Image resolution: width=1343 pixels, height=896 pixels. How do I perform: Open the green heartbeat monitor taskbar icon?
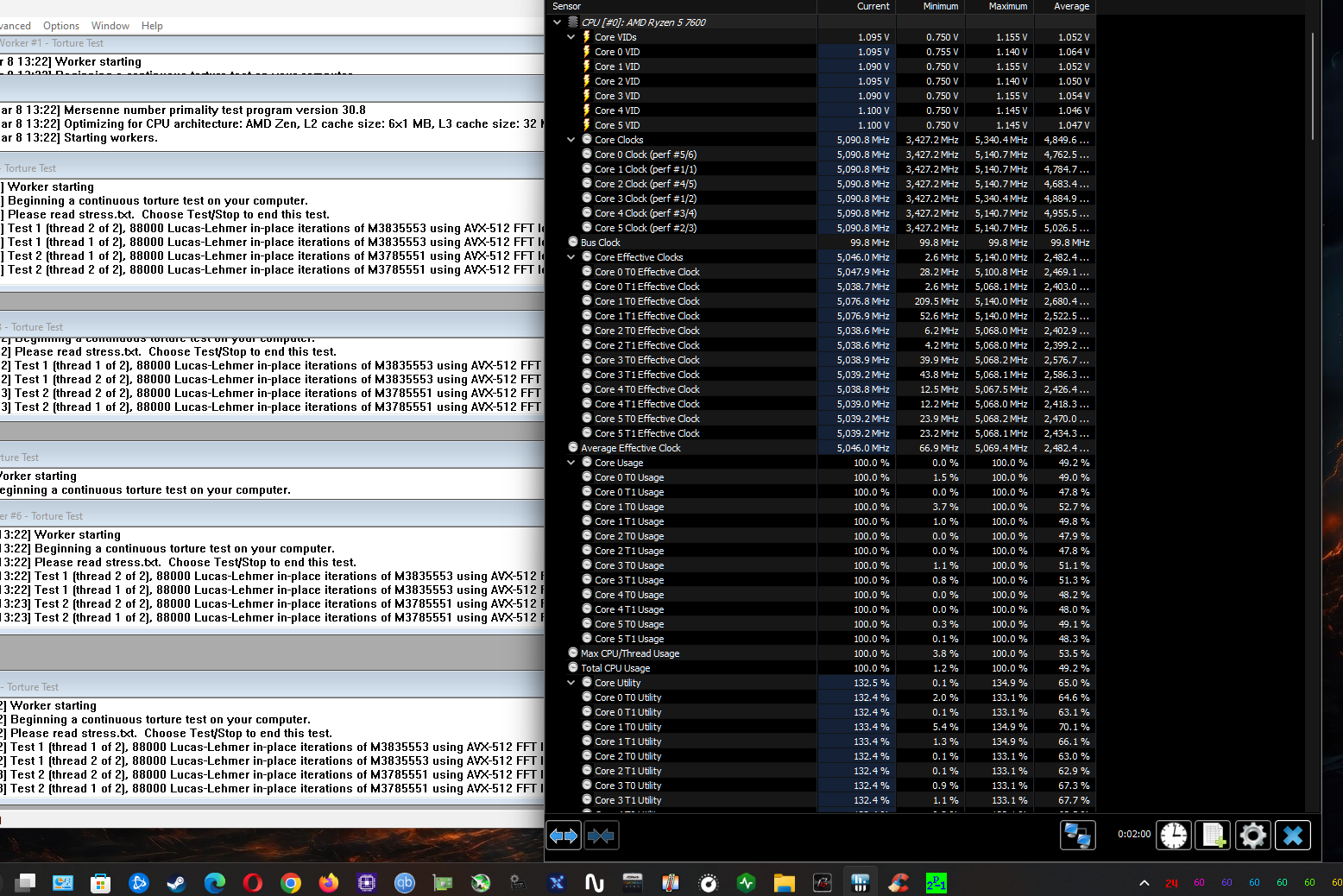[x=747, y=882]
